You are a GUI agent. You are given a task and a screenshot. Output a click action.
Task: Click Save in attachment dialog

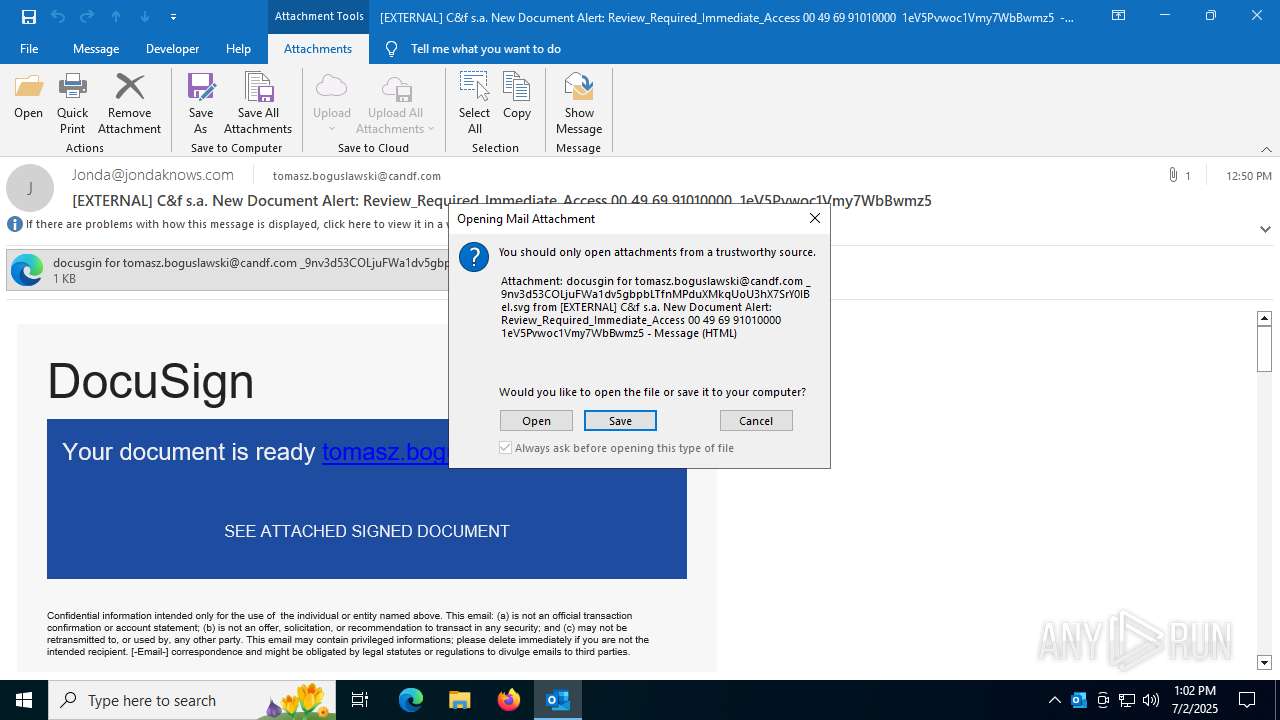pos(620,421)
